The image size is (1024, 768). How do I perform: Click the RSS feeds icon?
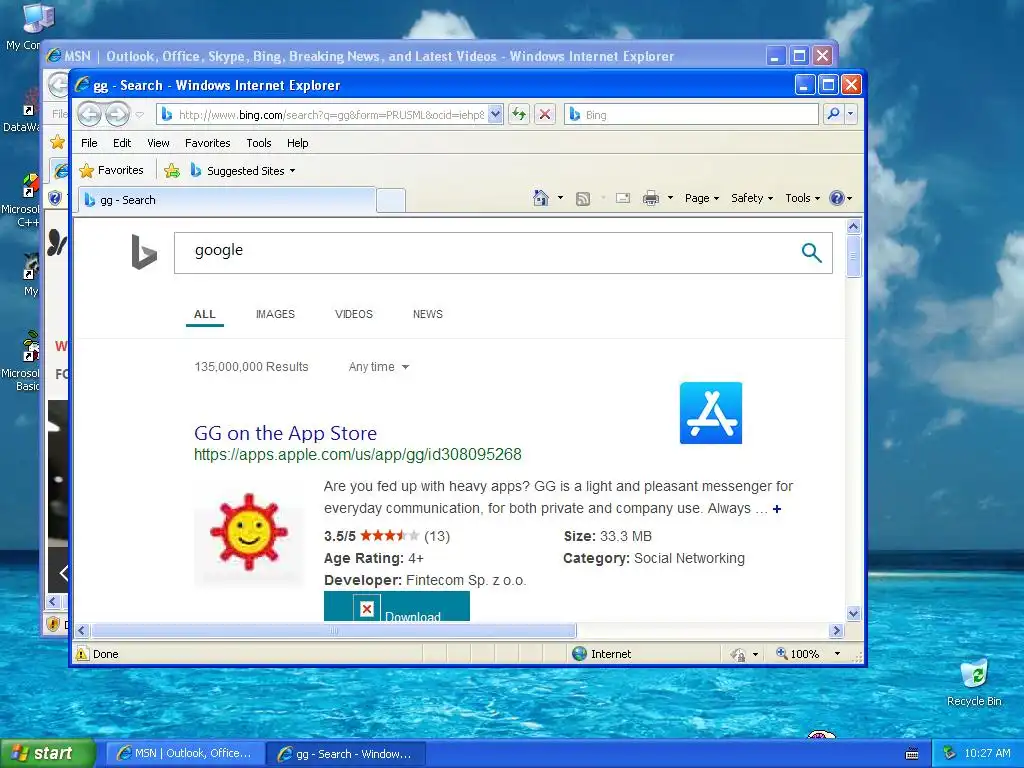[x=583, y=199]
